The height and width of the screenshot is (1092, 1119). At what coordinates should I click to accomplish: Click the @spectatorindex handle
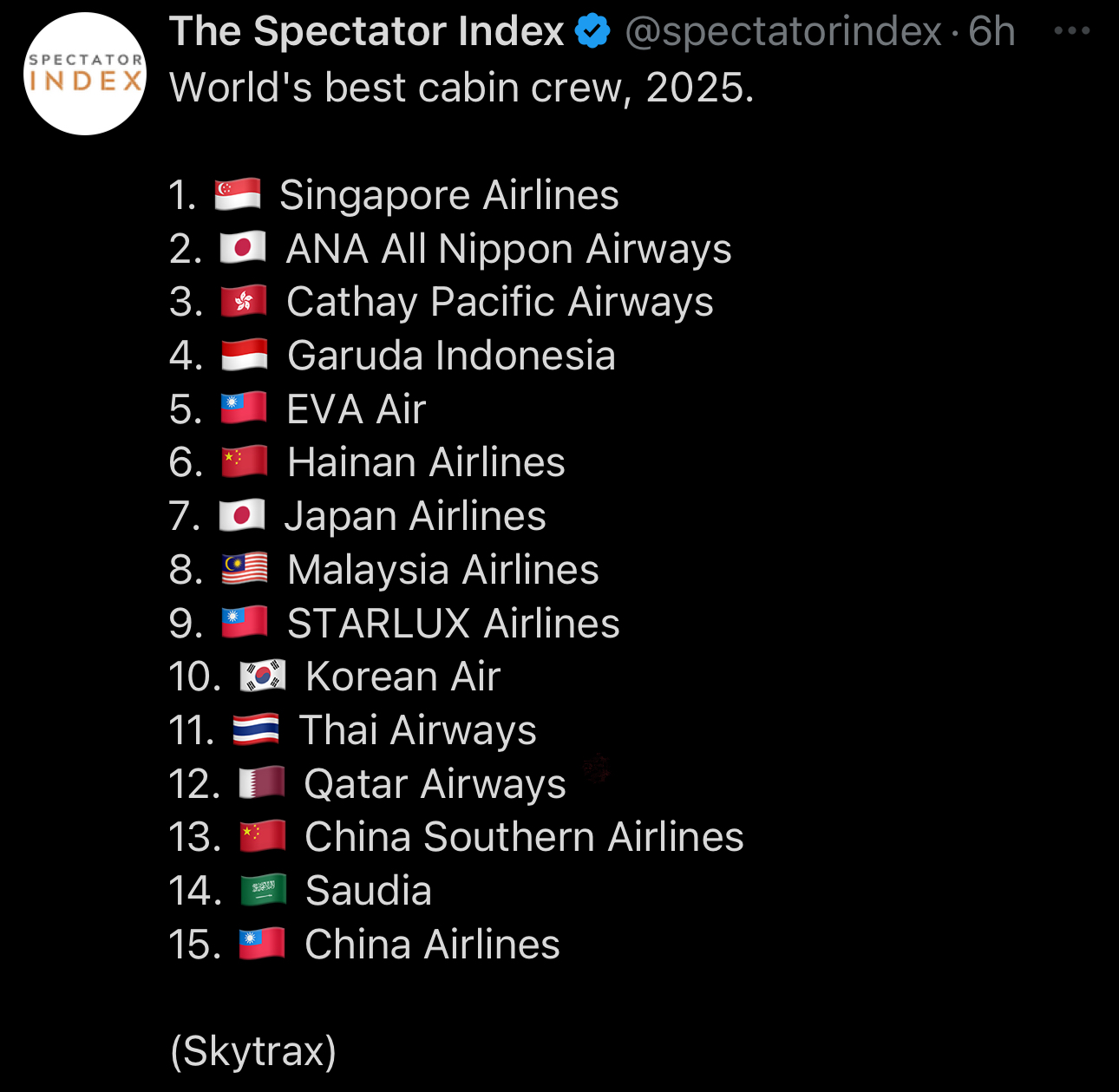782,32
